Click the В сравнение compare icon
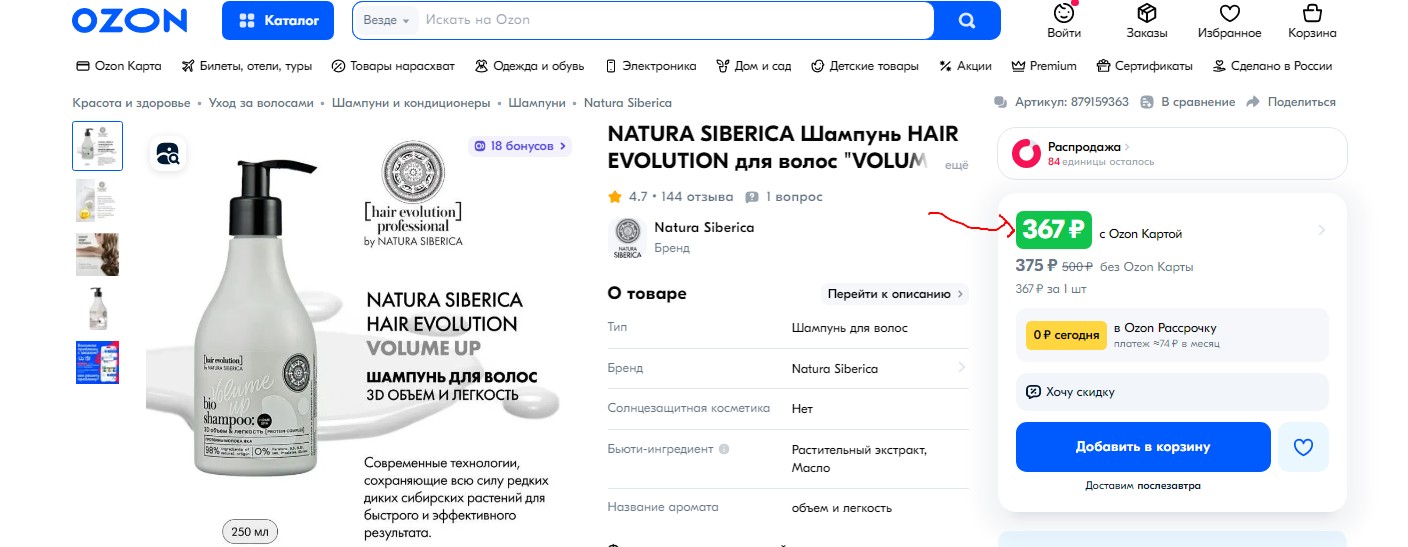 (1149, 102)
